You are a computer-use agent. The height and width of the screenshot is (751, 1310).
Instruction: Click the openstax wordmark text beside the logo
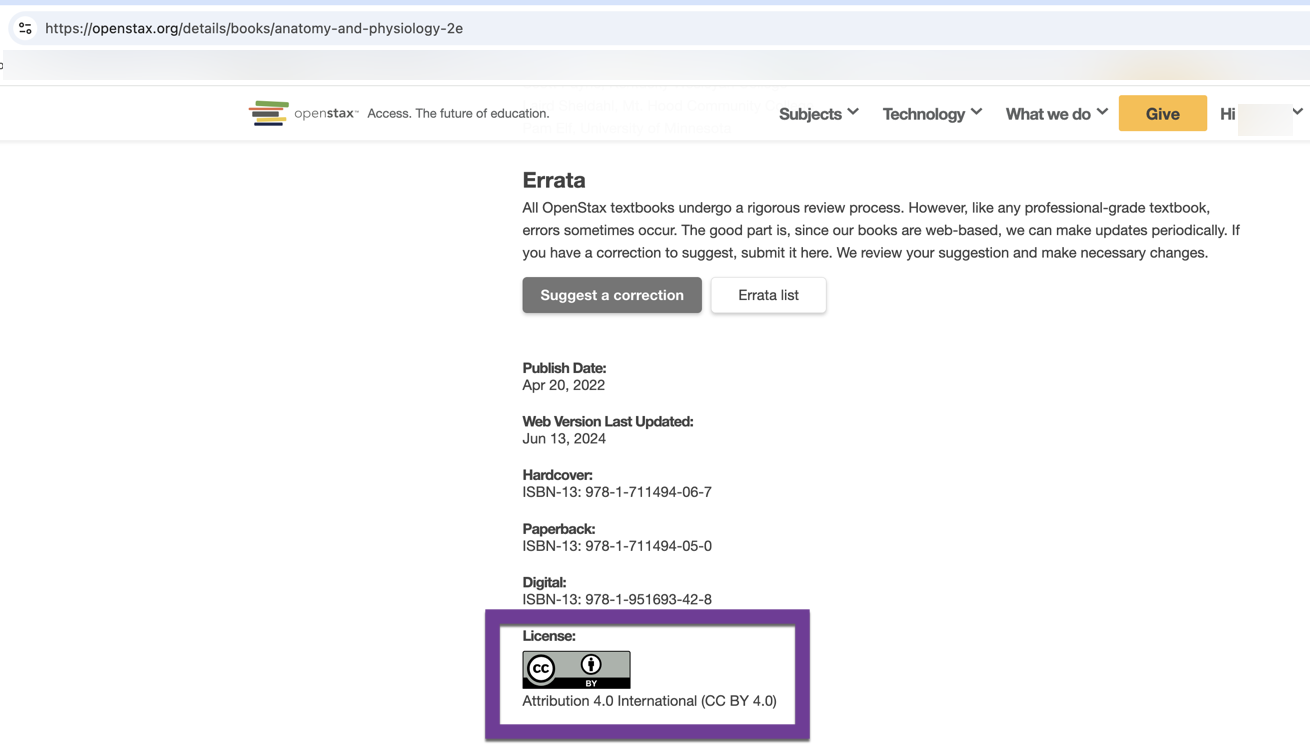click(326, 114)
